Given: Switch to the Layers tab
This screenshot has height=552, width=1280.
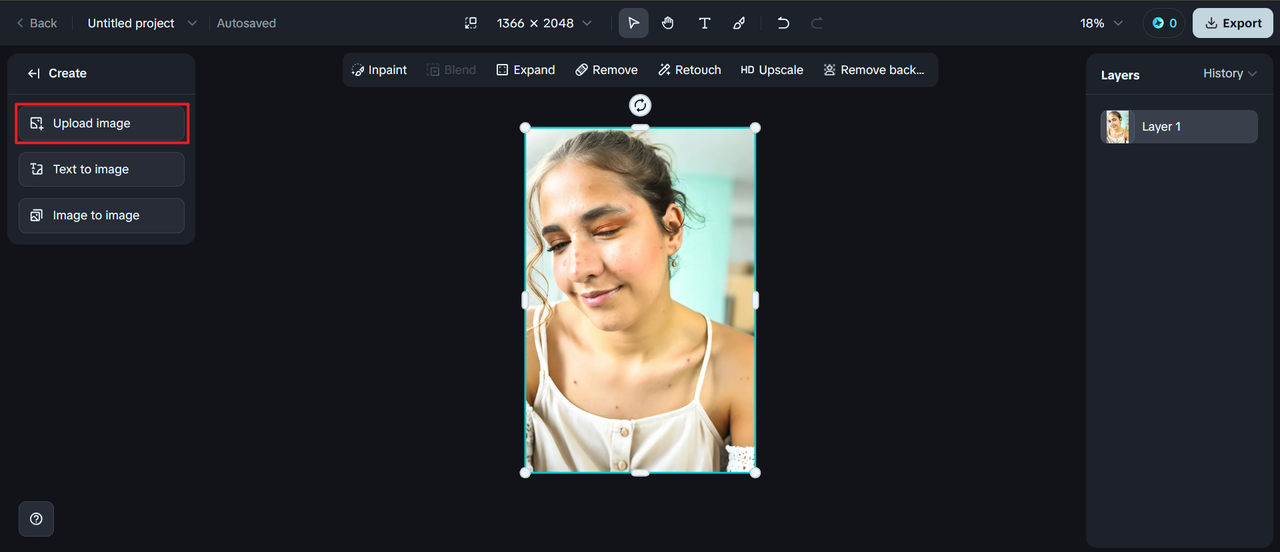Looking at the screenshot, I should [1120, 75].
